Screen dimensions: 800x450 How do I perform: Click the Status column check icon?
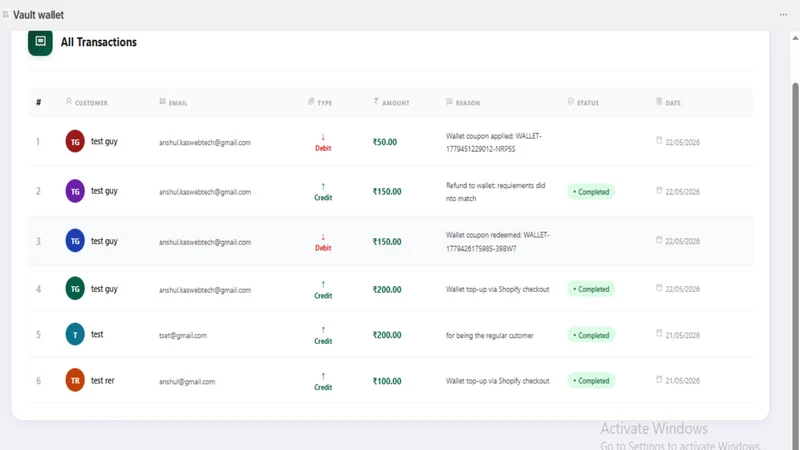point(571,102)
